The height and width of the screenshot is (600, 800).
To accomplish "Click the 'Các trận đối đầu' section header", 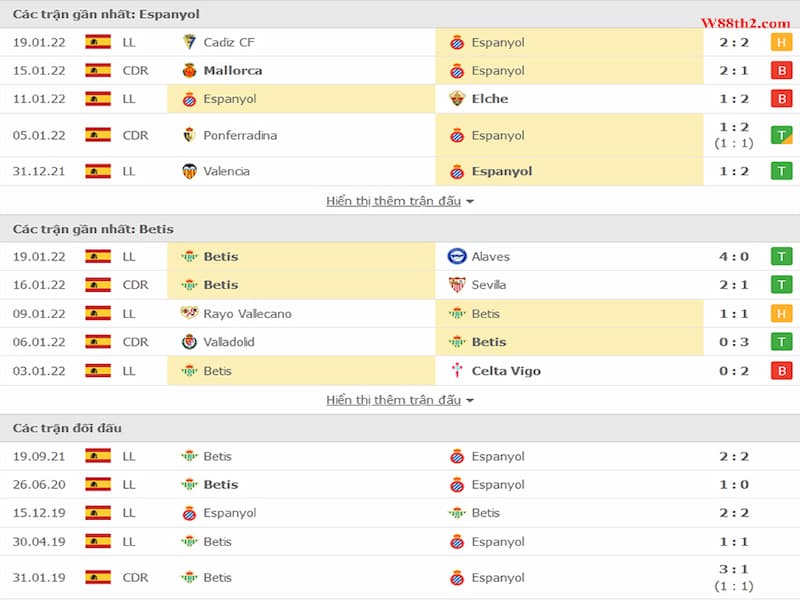I will (x=67, y=428).
